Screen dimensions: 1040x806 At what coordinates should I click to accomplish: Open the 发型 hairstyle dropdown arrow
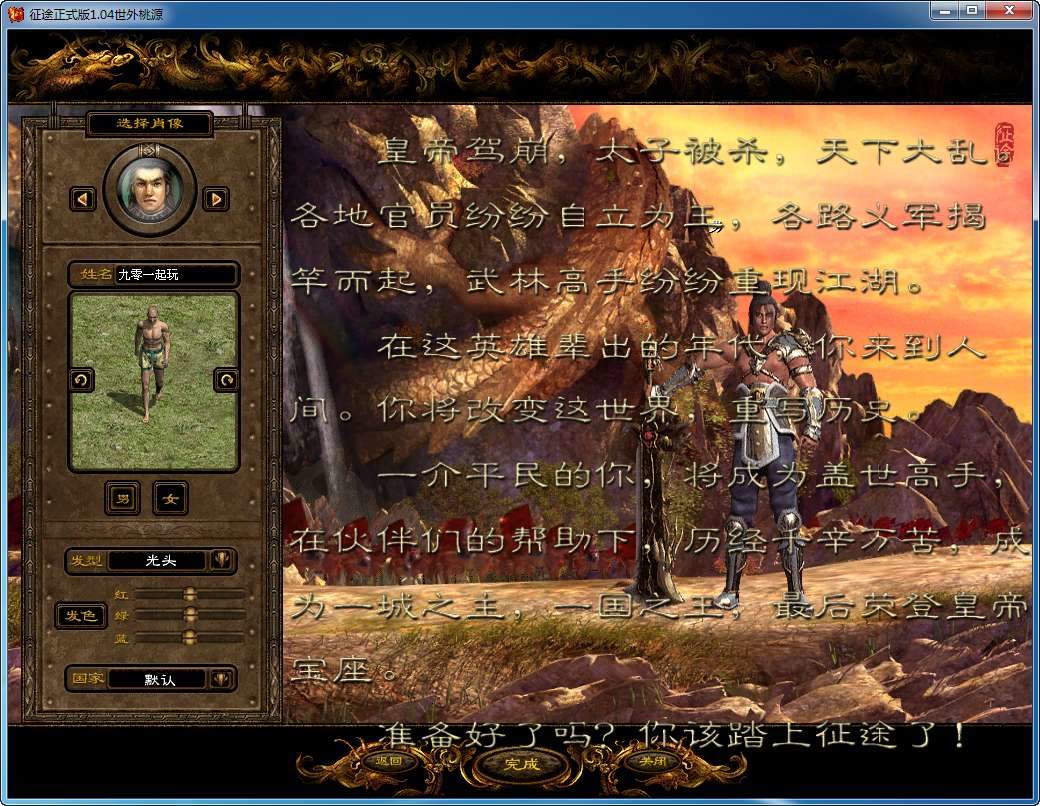click(x=222, y=561)
